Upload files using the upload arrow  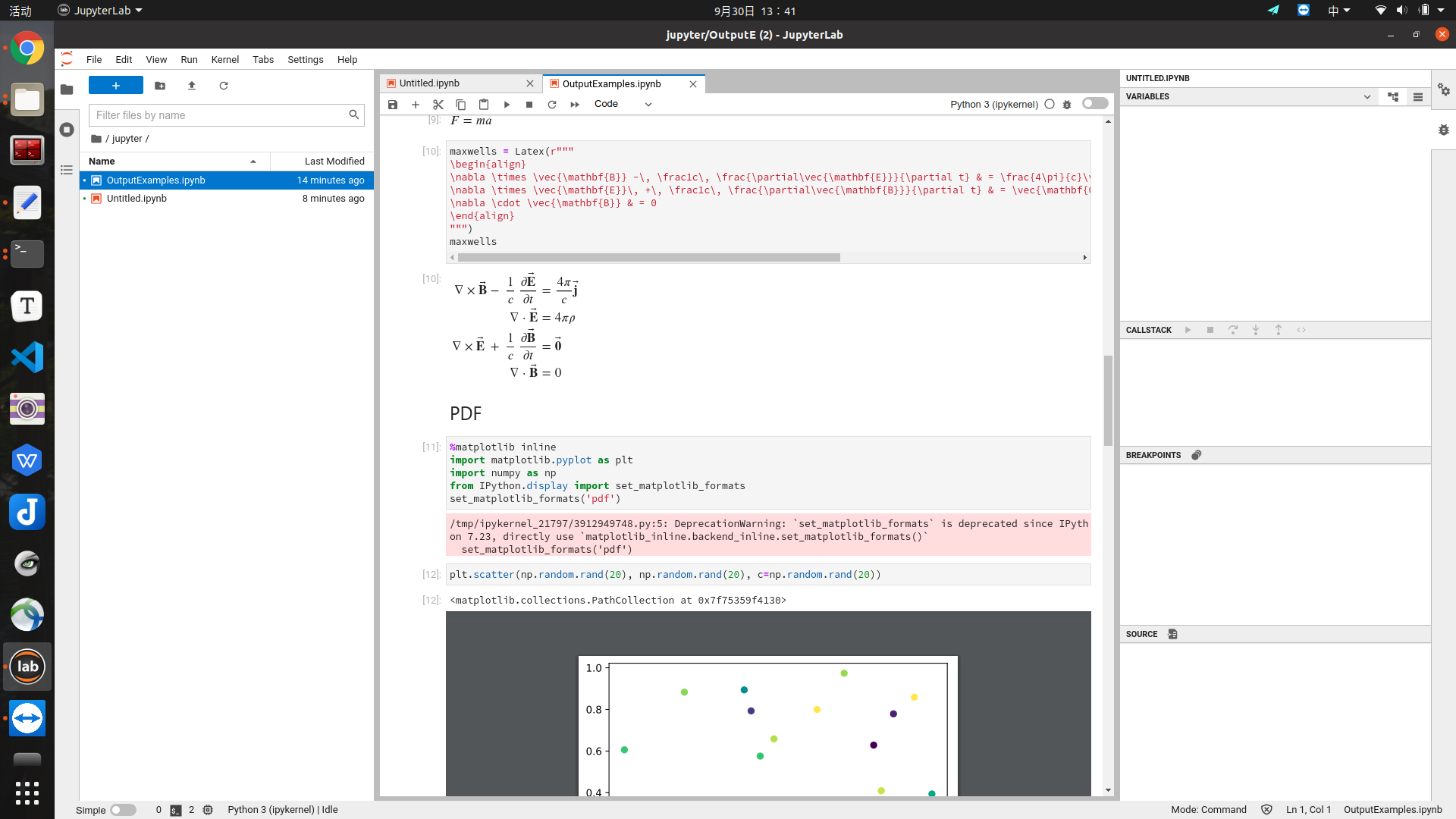point(191,86)
